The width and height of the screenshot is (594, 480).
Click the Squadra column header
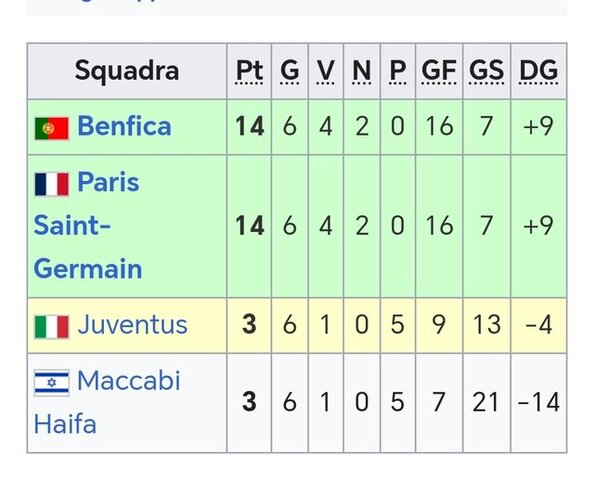[127, 71]
